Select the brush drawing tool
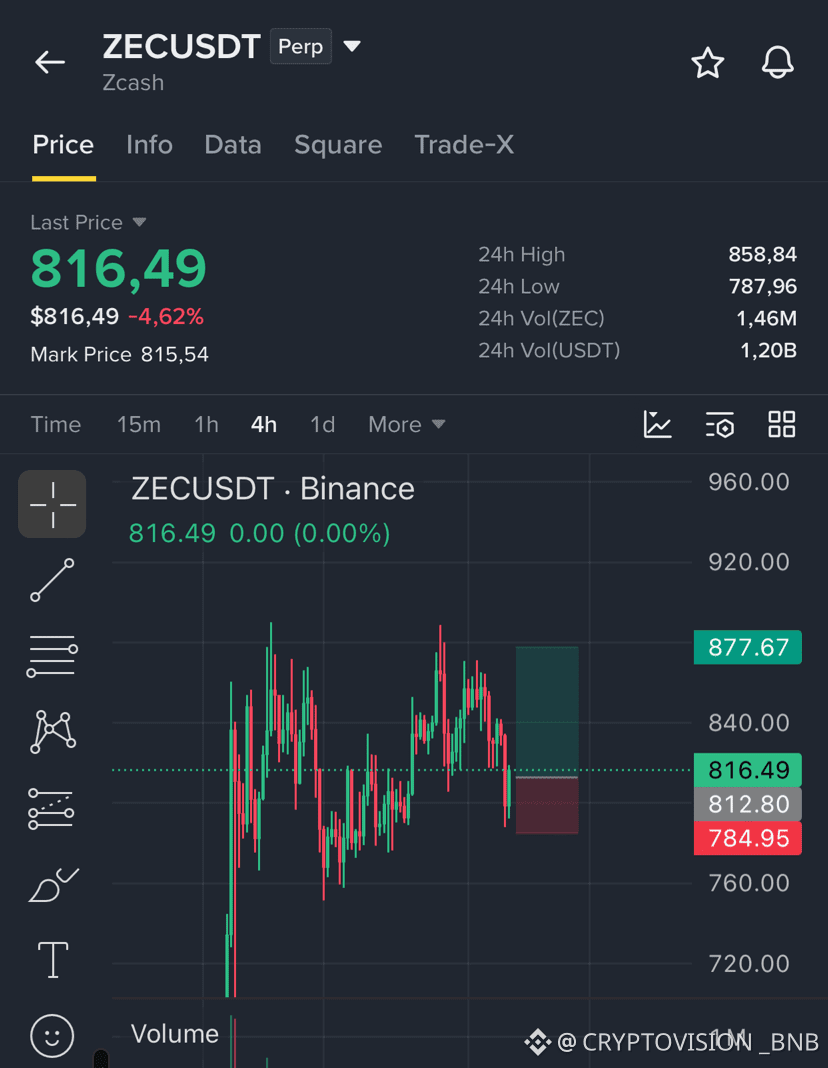The width and height of the screenshot is (828, 1068). click(54, 884)
